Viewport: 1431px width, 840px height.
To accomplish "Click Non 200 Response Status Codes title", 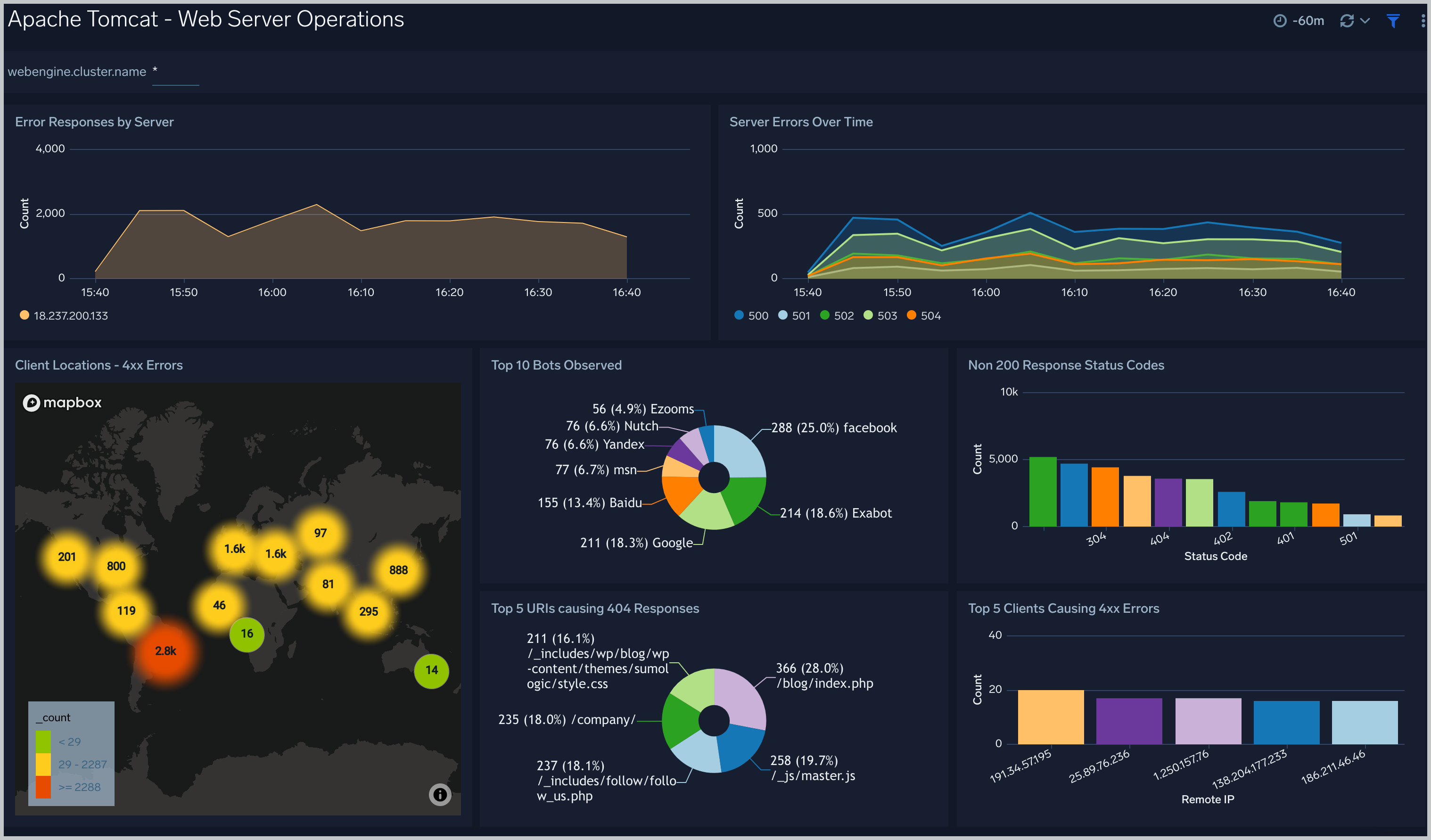I will click(x=1066, y=365).
